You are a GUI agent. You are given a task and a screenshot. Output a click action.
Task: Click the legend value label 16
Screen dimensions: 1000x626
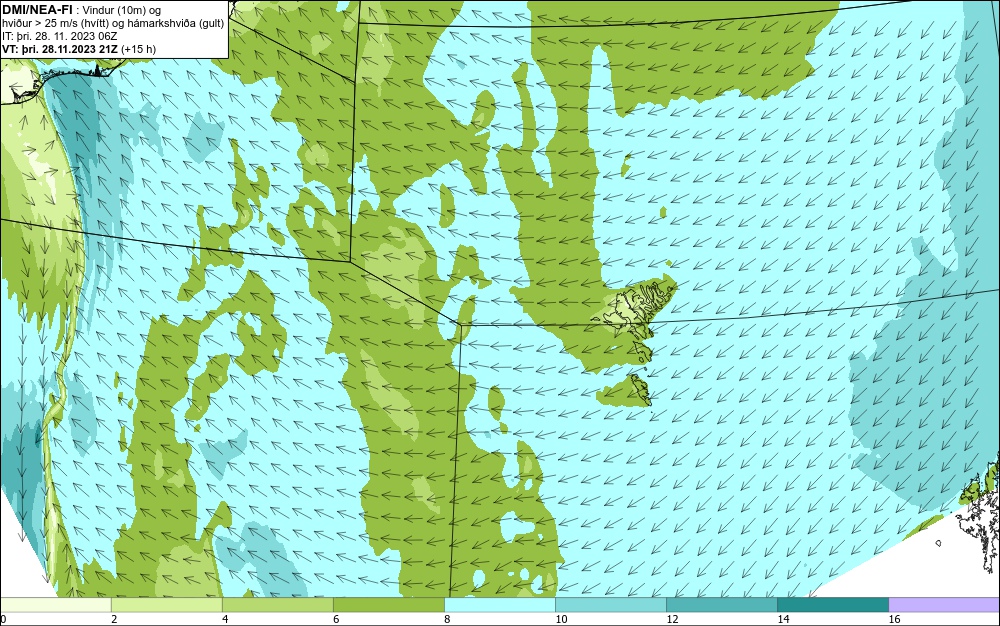point(894,619)
